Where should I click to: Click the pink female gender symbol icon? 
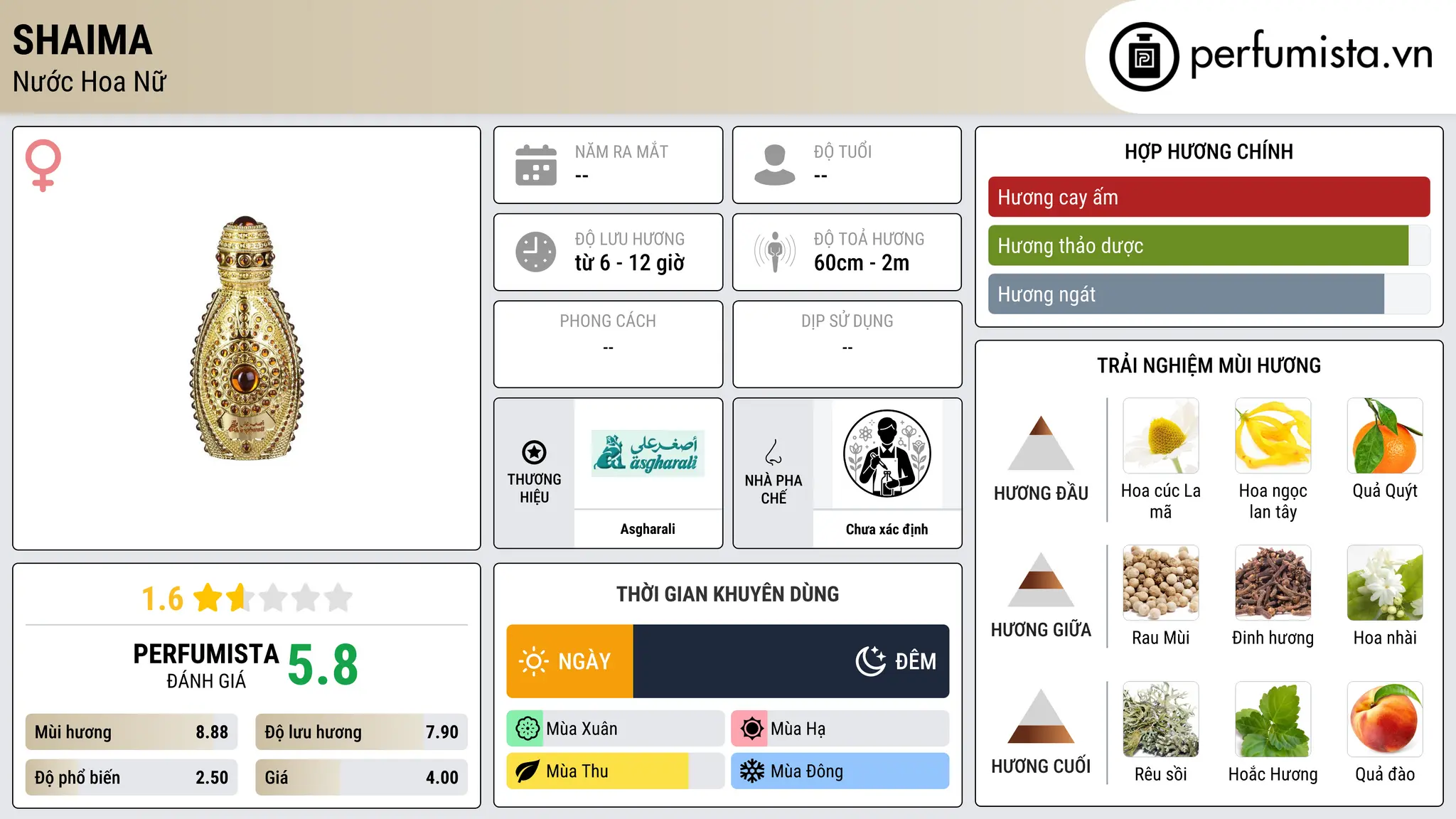pos(43,165)
